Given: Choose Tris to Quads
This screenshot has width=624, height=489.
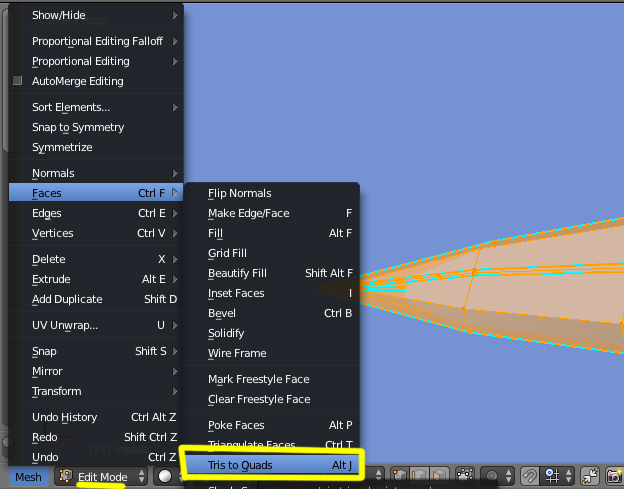Looking at the screenshot, I should 272,465.
